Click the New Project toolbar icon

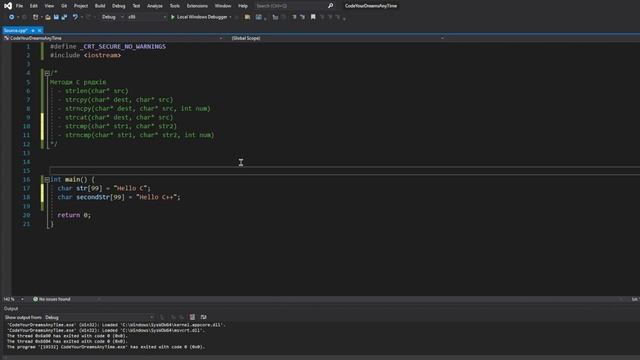[x=36, y=17]
